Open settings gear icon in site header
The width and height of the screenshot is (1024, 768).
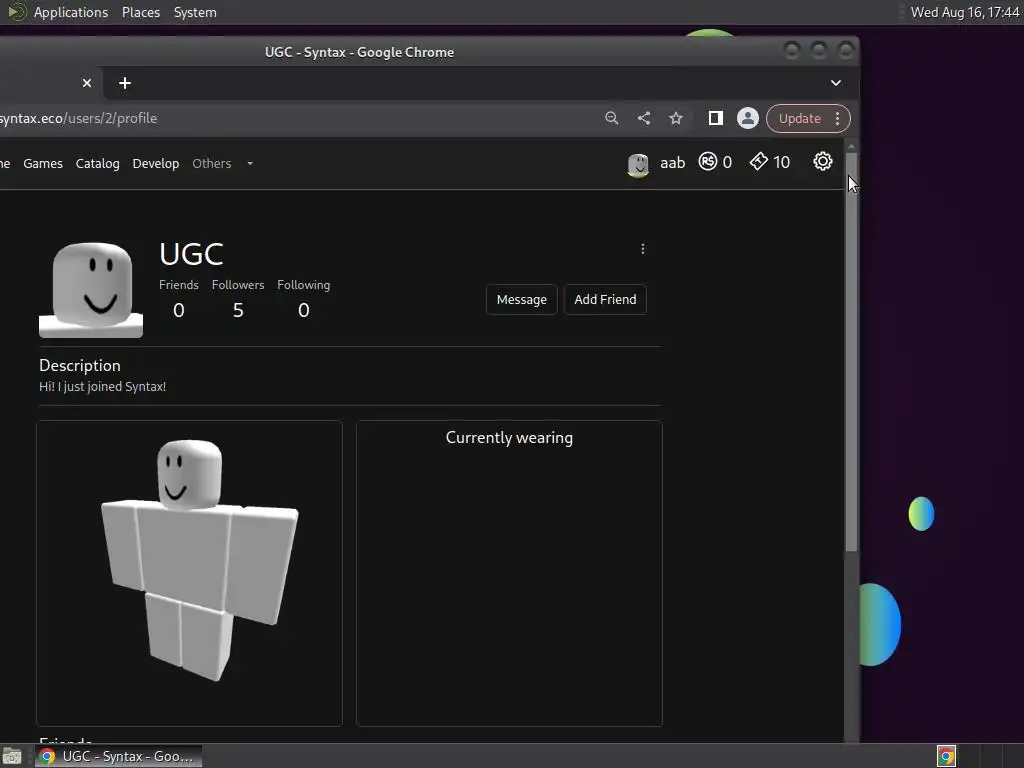point(823,161)
